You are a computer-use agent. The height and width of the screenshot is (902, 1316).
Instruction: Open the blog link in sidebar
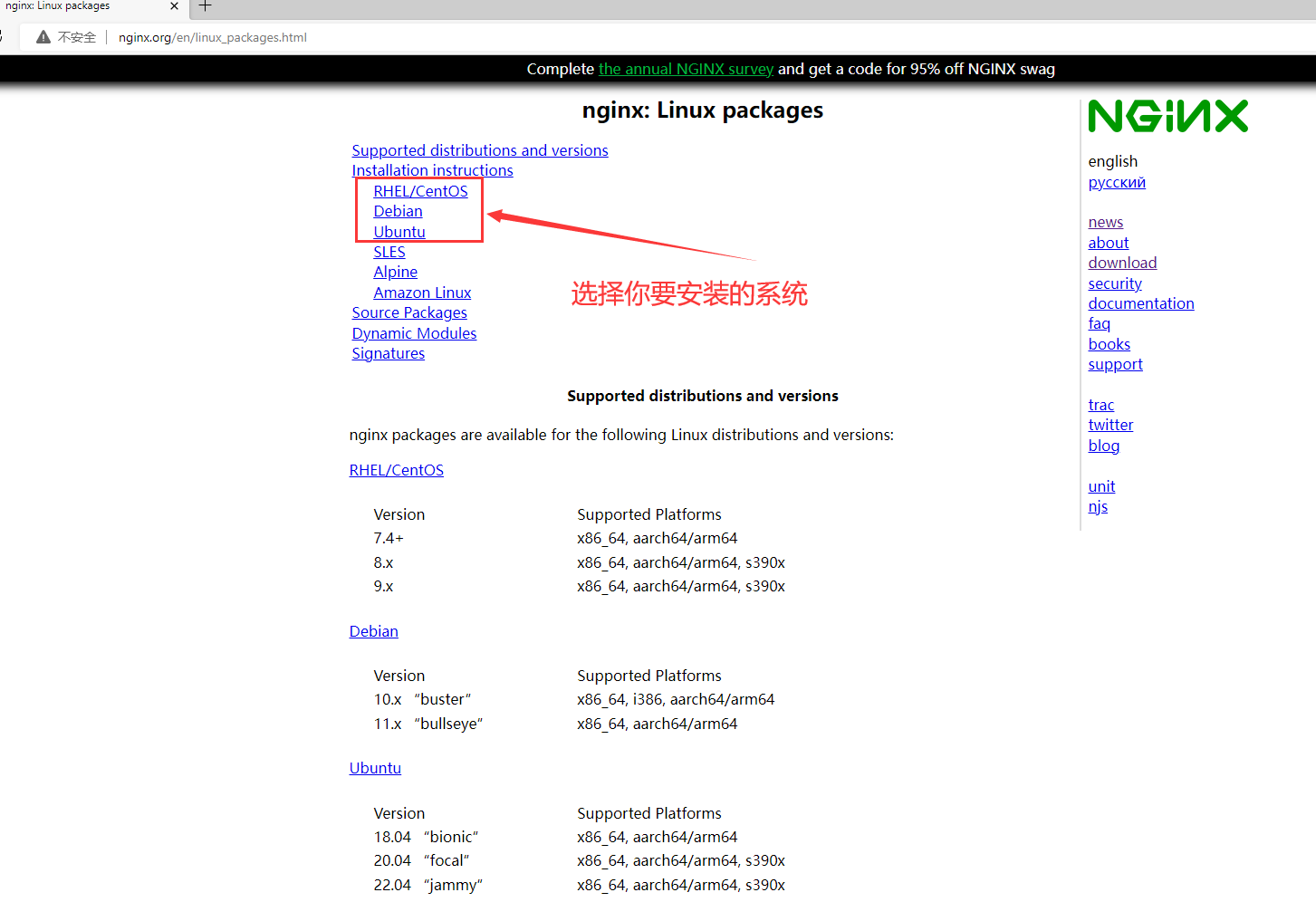(x=1103, y=446)
